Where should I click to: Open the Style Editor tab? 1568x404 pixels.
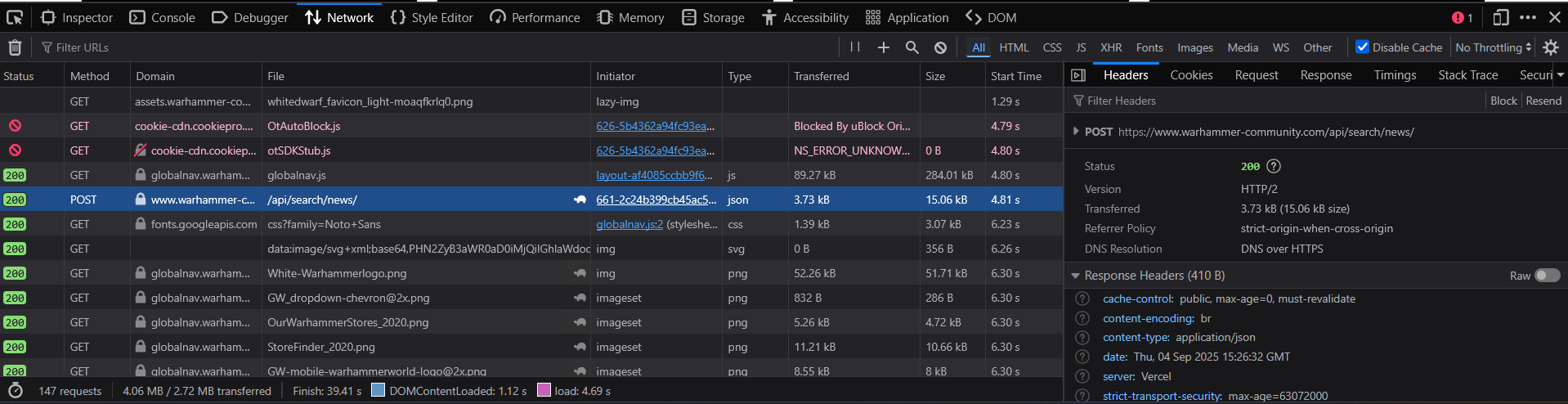point(432,17)
